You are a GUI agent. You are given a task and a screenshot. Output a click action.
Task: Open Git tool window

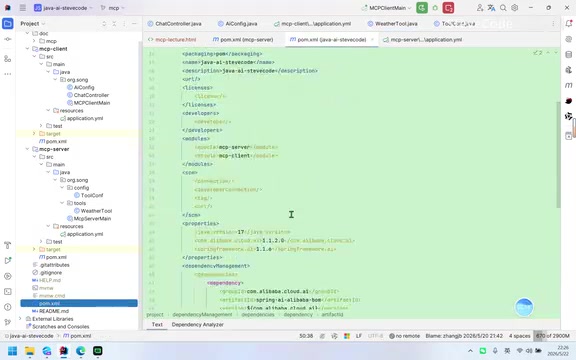[8, 322]
